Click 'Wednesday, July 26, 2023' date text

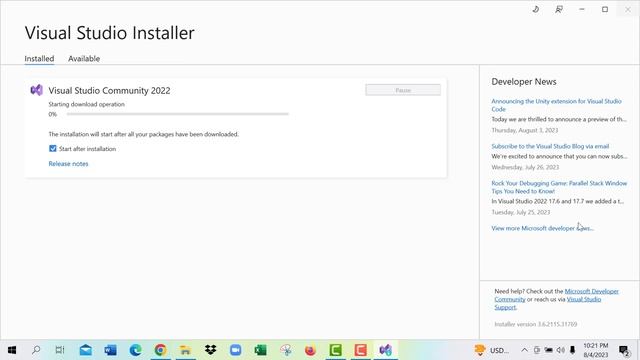(x=525, y=167)
